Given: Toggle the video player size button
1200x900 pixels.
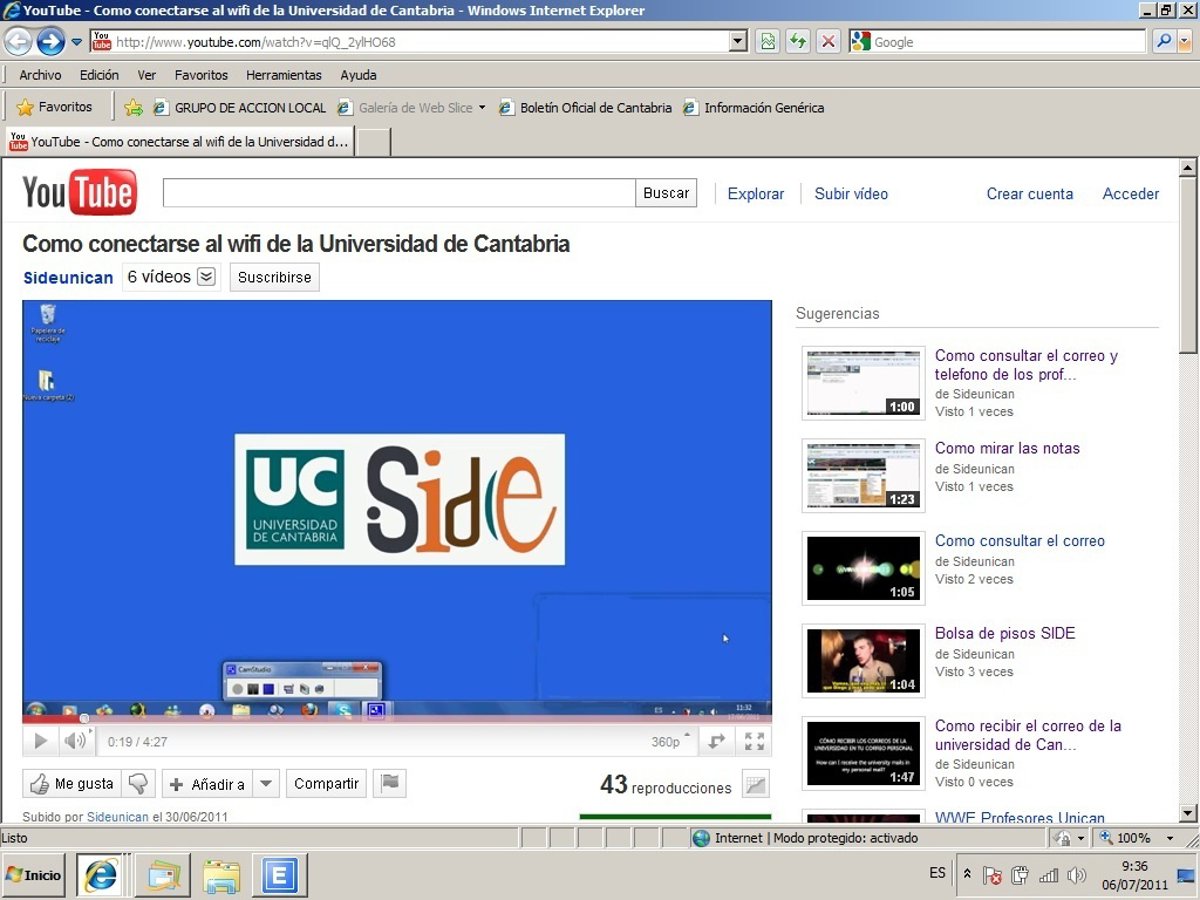Looking at the screenshot, I should click(x=716, y=741).
